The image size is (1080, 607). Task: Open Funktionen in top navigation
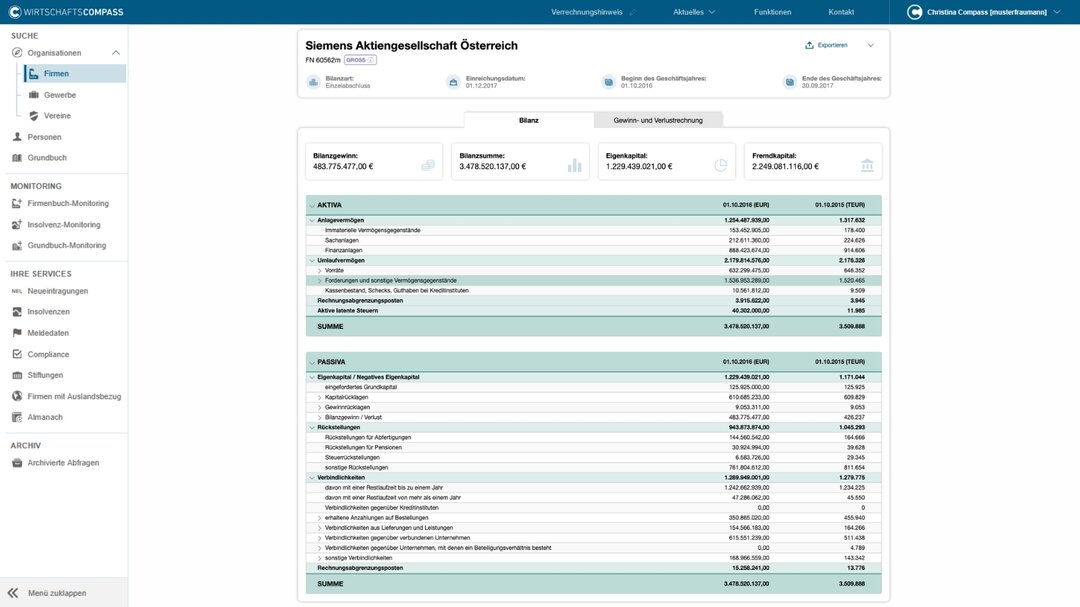[x=772, y=12]
